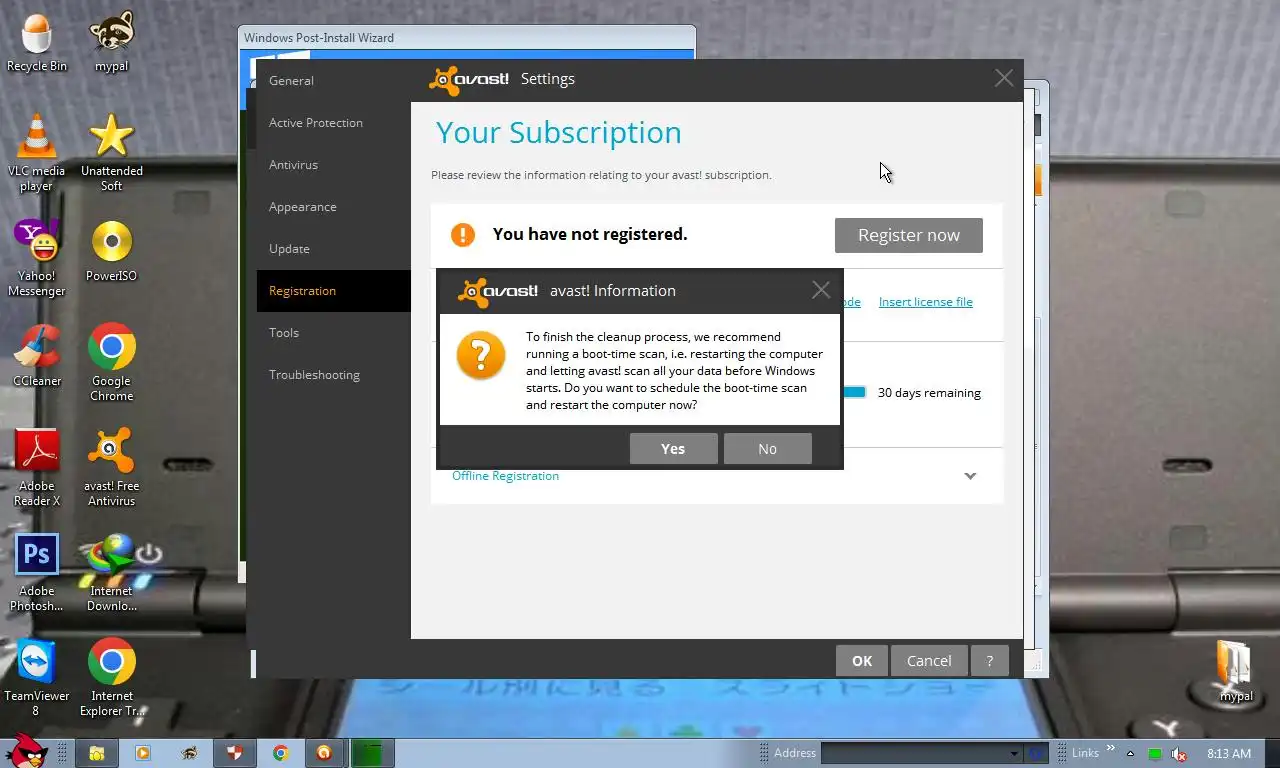Open the Chrome taskbar icon
The width and height of the screenshot is (1280, 768).
point(280,753)
